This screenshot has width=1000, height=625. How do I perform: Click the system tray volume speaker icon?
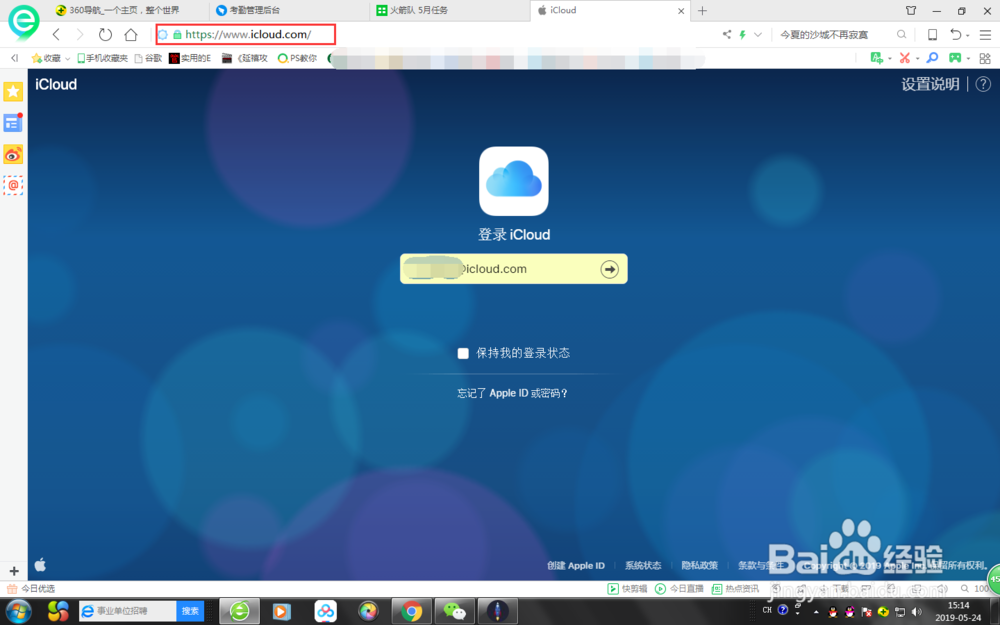coord(916,612)
